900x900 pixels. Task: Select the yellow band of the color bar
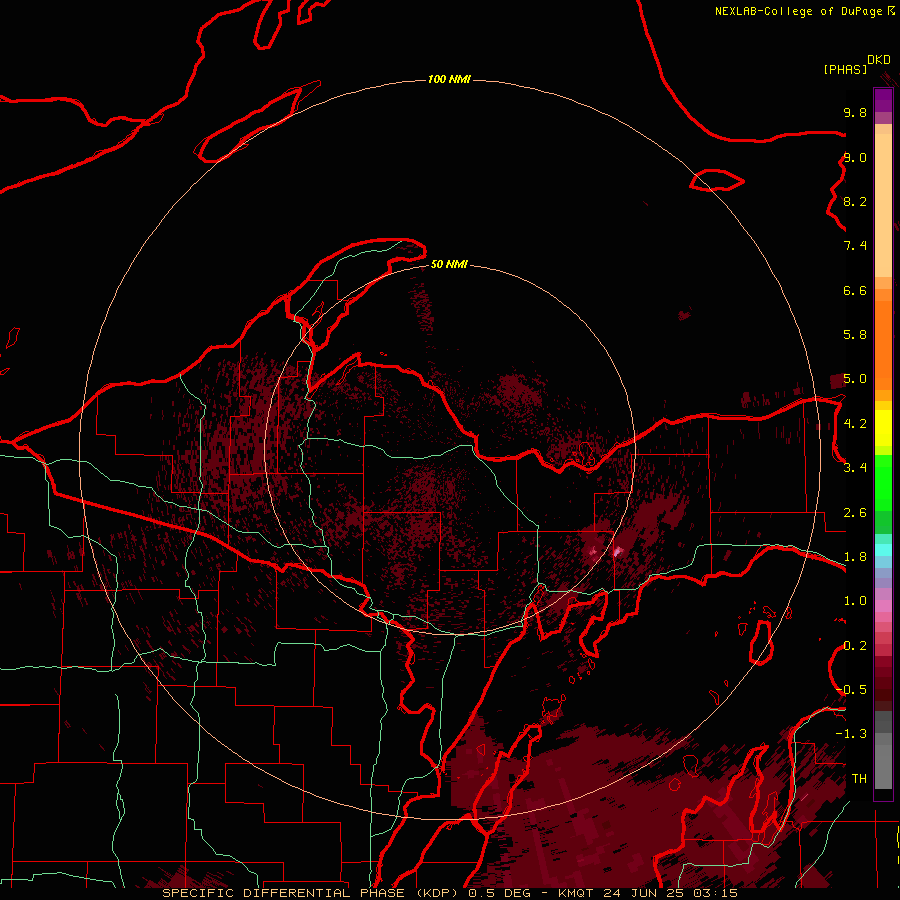(x=883, y=428)
